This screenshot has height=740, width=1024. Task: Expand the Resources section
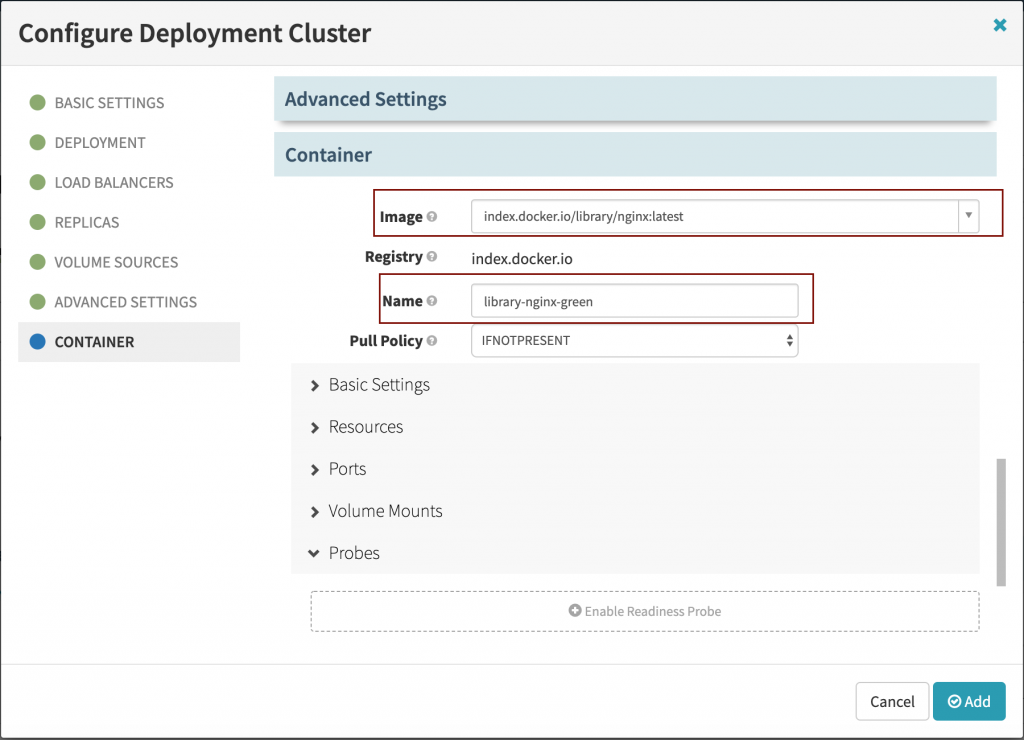(x=365, y=427)
